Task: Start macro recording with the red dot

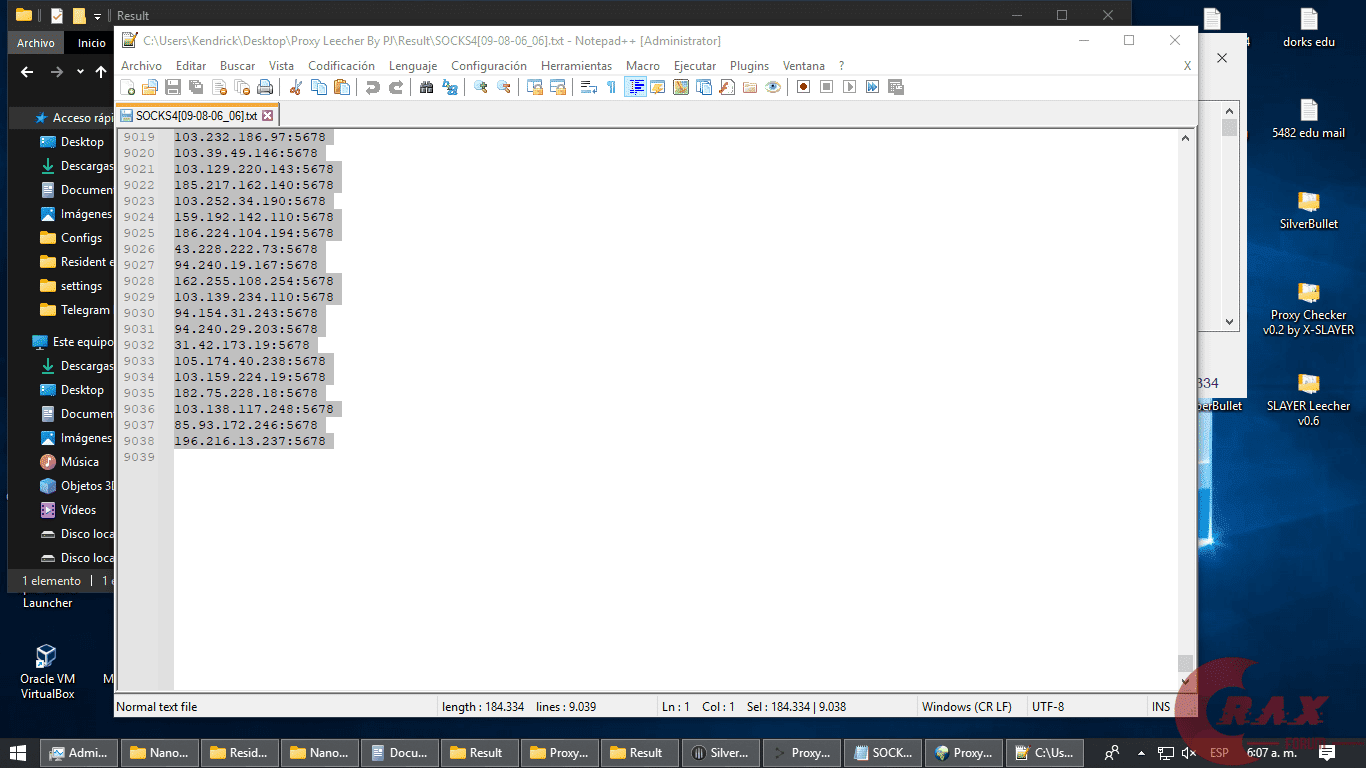Action: click(x=803, y=87)
